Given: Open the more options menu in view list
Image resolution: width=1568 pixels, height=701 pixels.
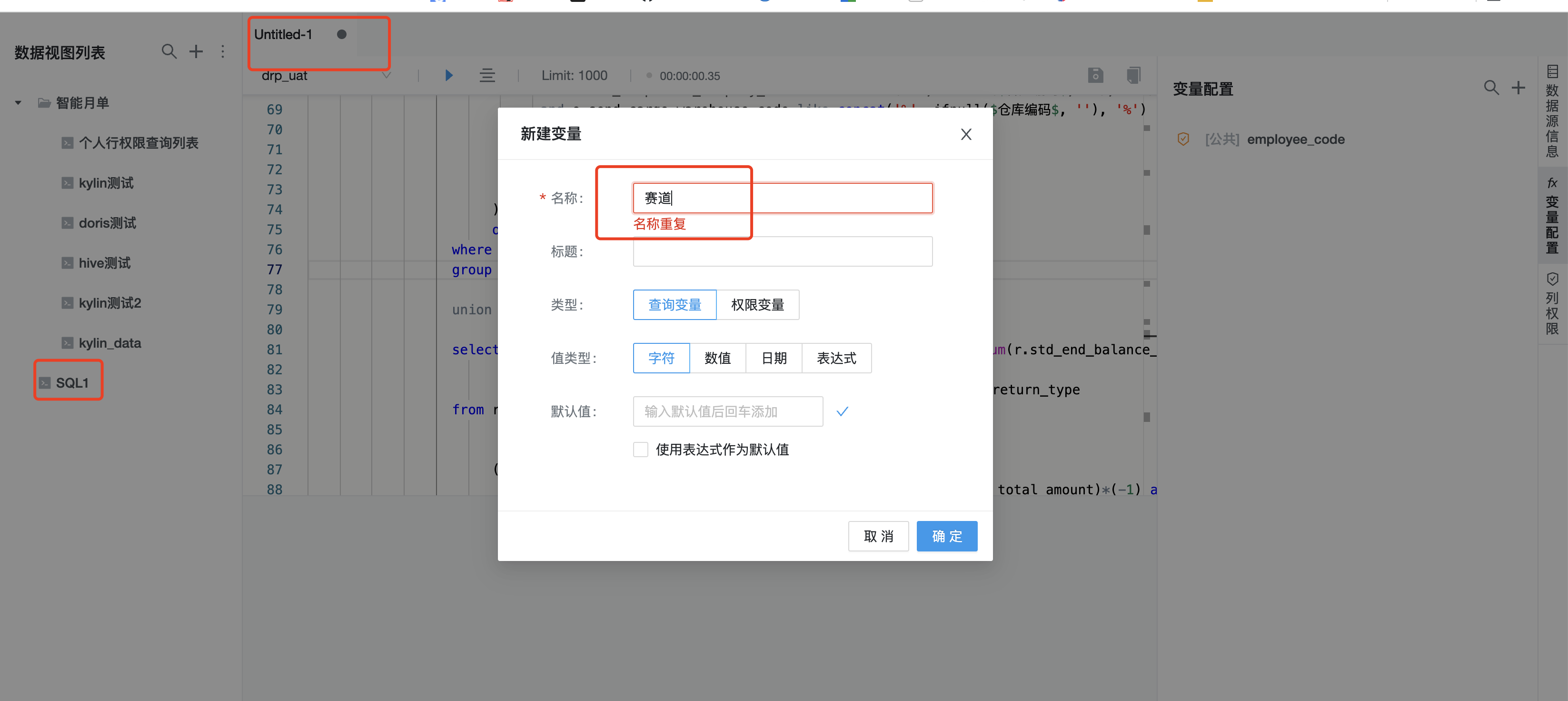Looking at the screenshot, I should click(223, 52).
